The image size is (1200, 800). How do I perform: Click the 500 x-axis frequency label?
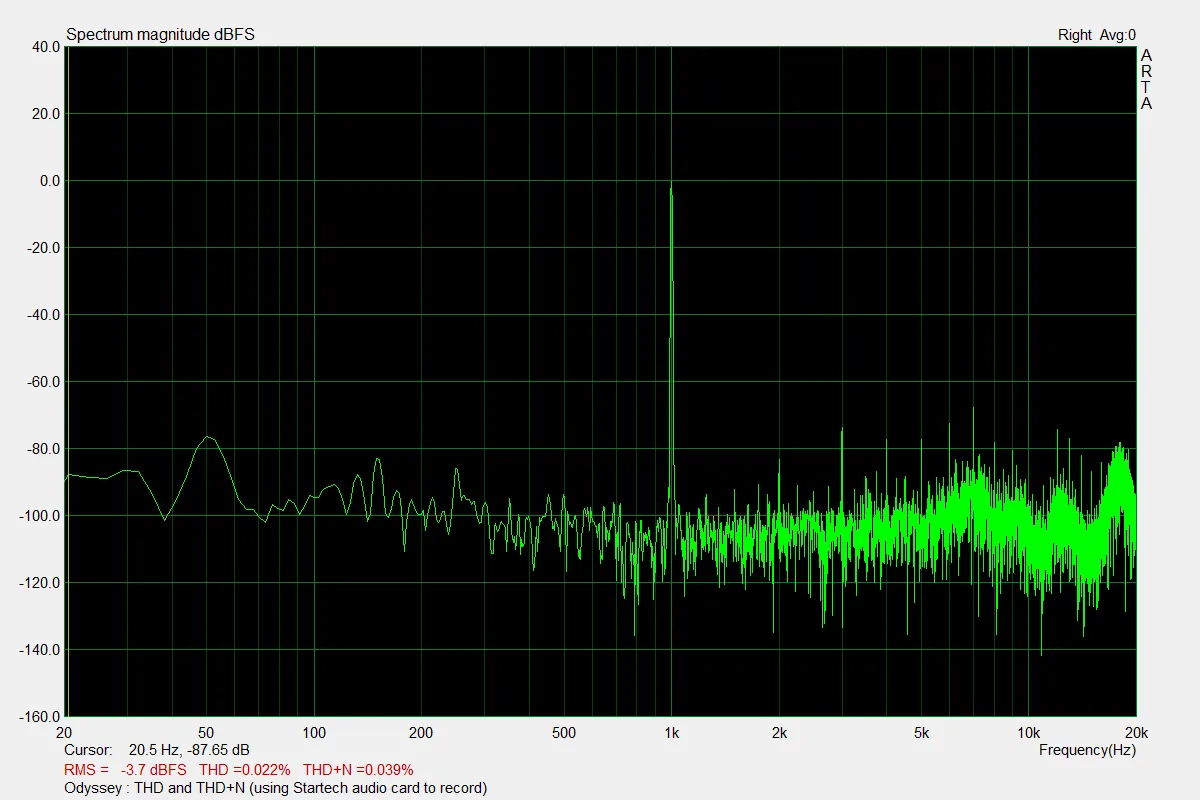tap(564, 733)
